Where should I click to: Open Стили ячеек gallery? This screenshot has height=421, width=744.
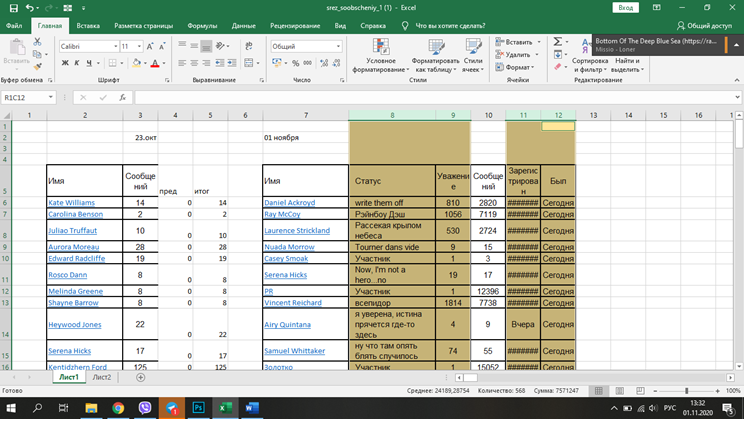point(473,56)
